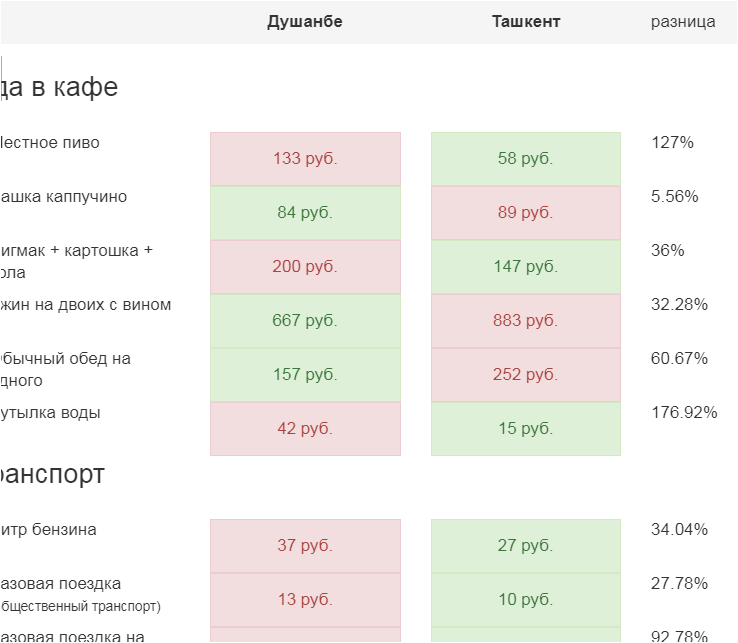This screenshot has width=738, height=643.
Task: Click the 27 руб. Tashkent gasoline cell
Action: (x=526, y=546)
